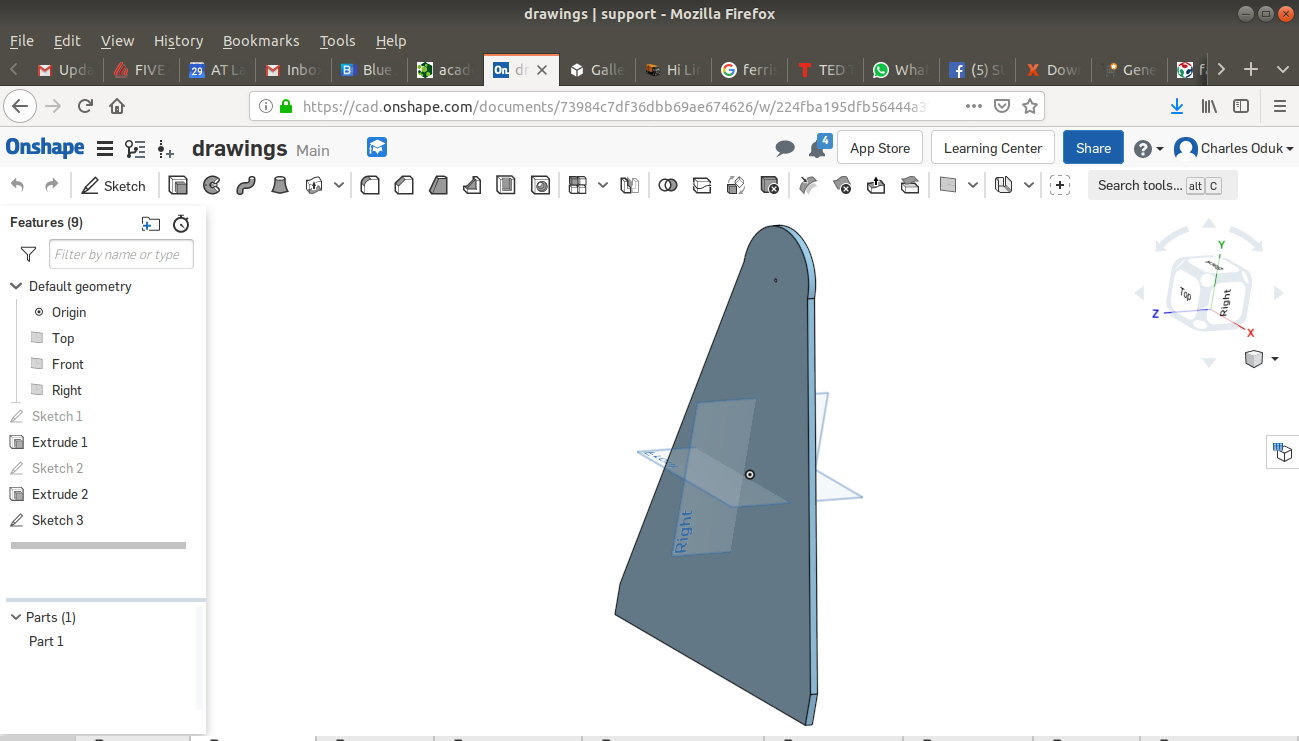The image size is (1299, 741).
Task: Click the feature list rollback bar
Action: (x=98, y=545)
